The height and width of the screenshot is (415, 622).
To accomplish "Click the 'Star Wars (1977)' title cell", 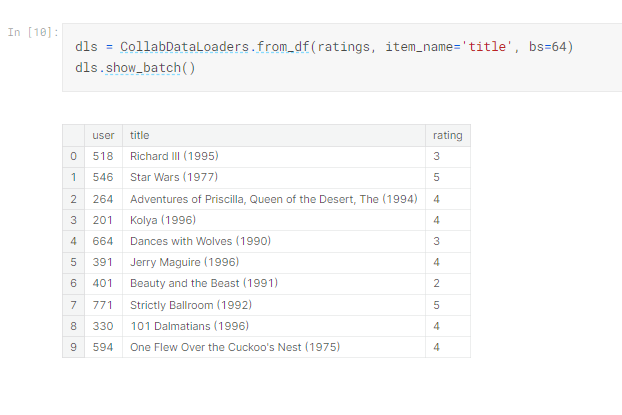I will 173,177.
